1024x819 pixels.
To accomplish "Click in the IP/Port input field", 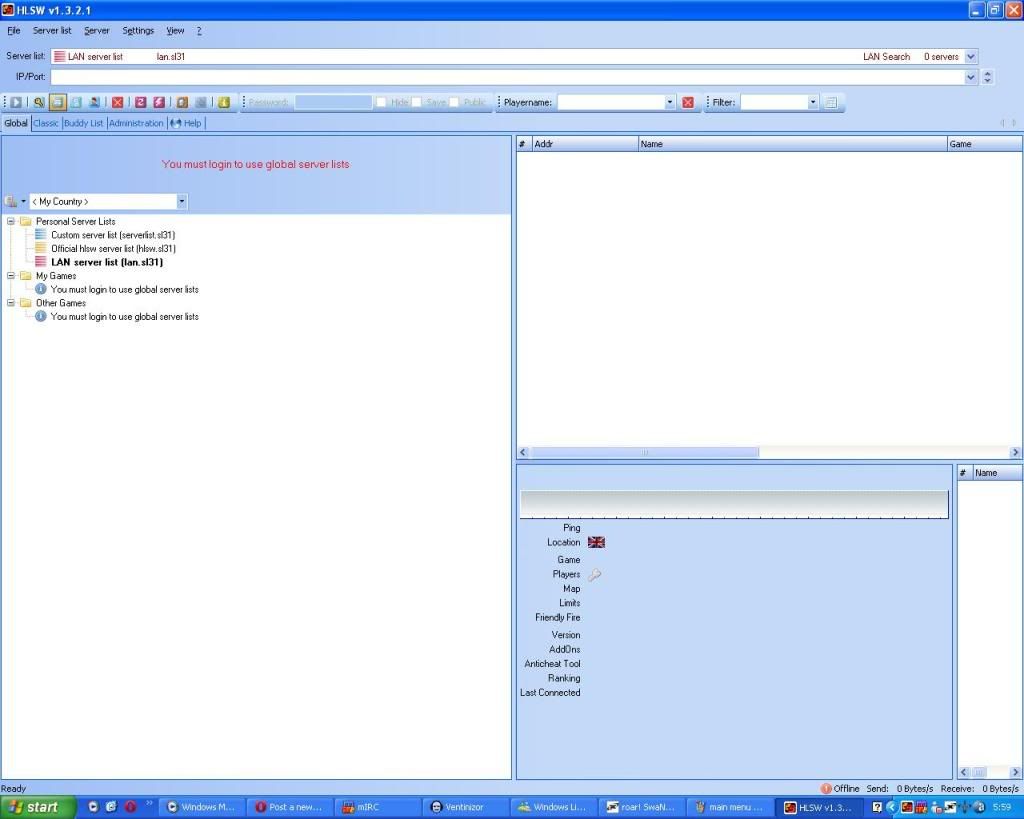I will click(505, 77).
